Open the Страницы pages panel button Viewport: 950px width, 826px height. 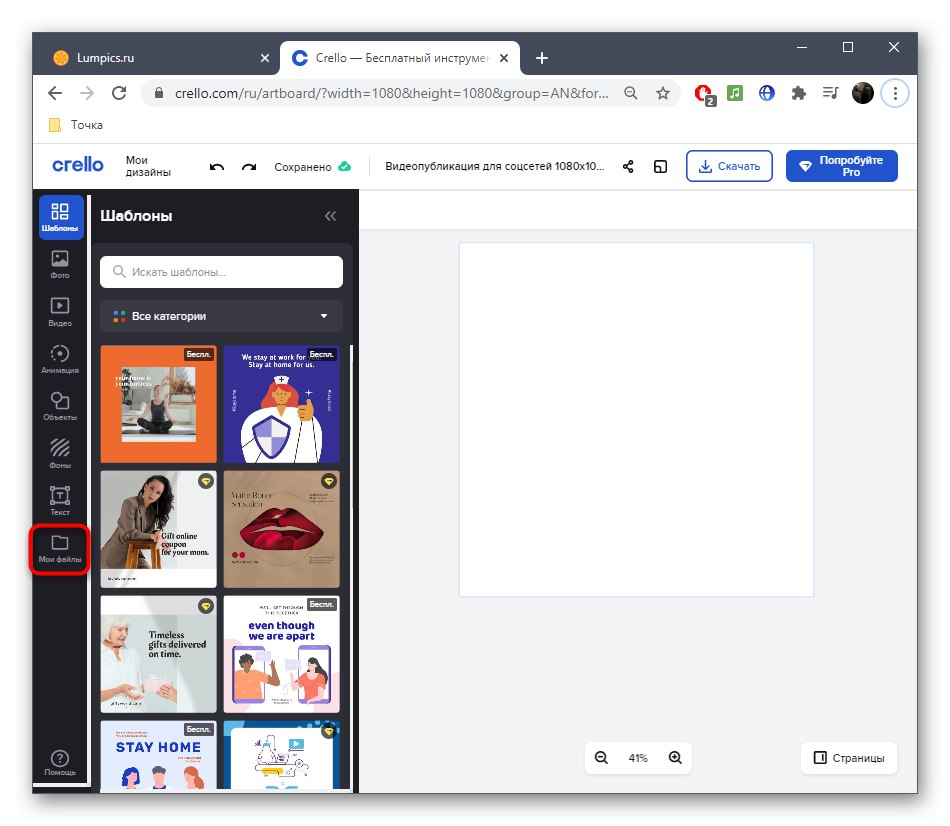click(x=849, y=758)
